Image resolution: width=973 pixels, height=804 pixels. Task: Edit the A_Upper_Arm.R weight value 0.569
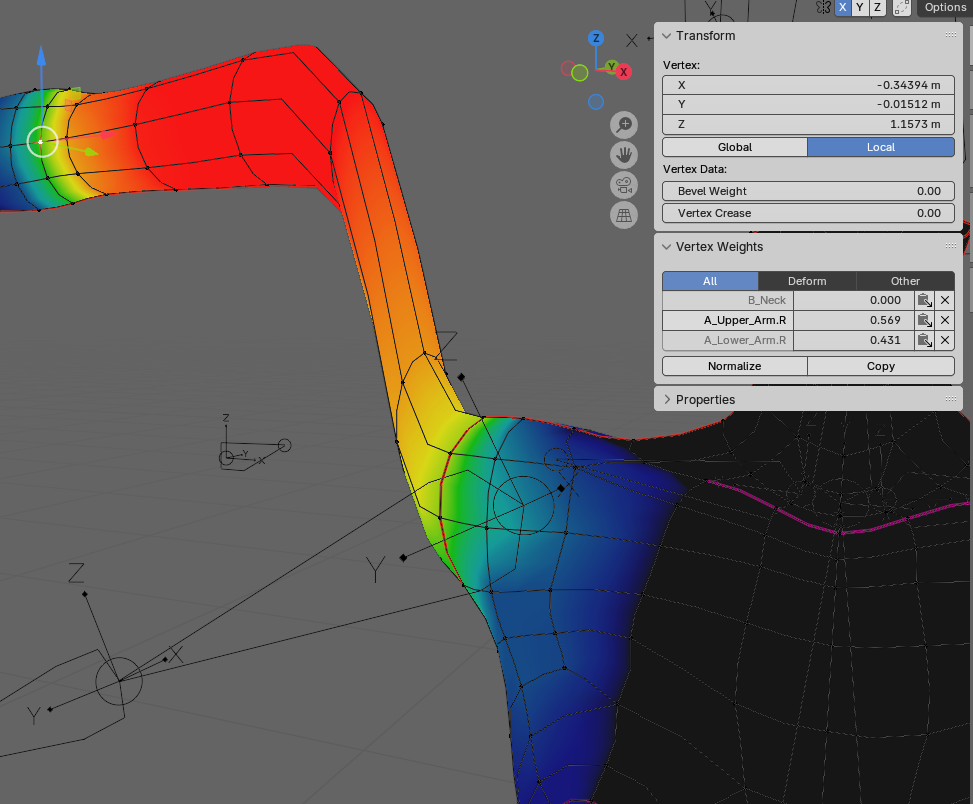point(854,320)
